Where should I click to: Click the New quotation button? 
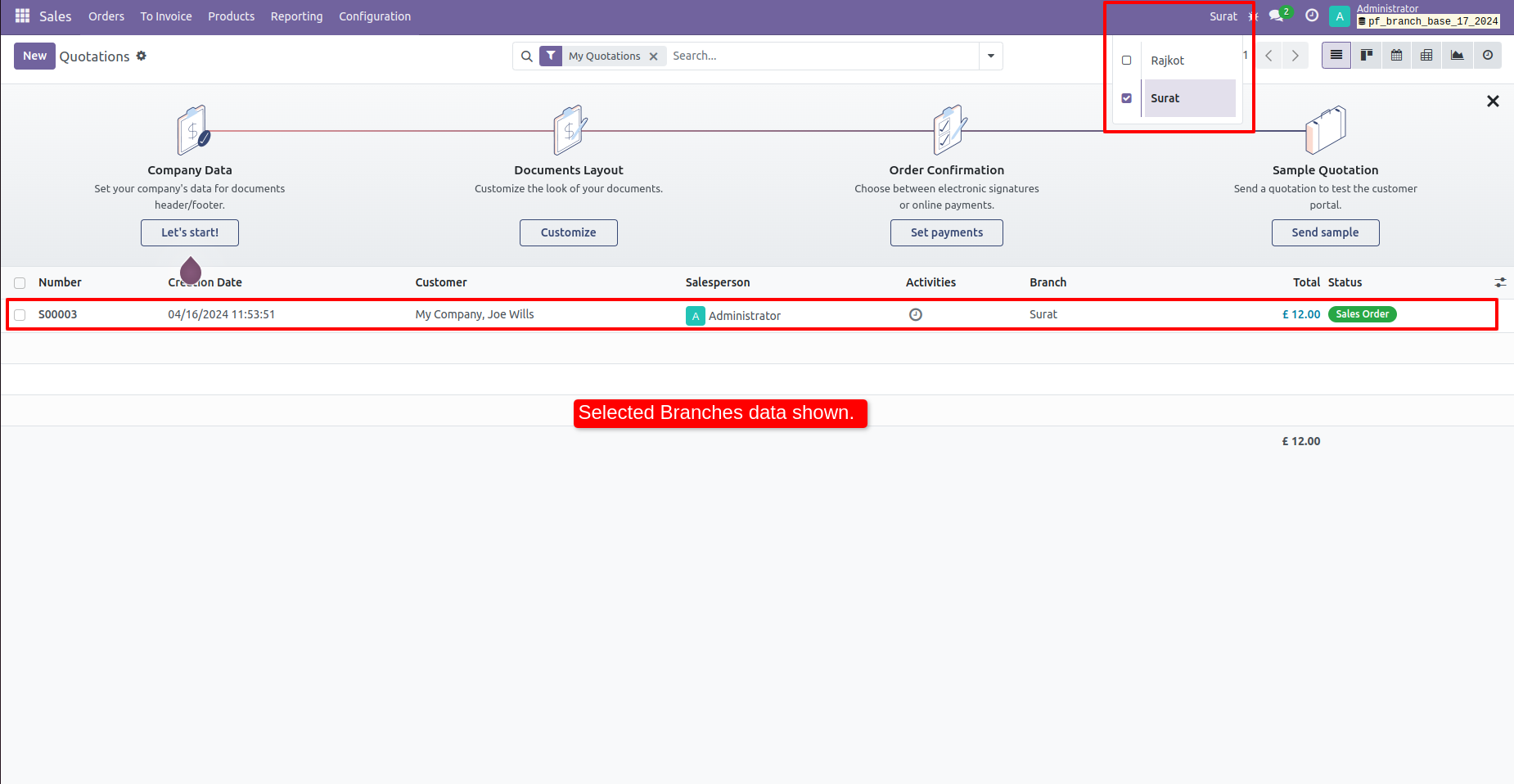[x=34, y=56]
